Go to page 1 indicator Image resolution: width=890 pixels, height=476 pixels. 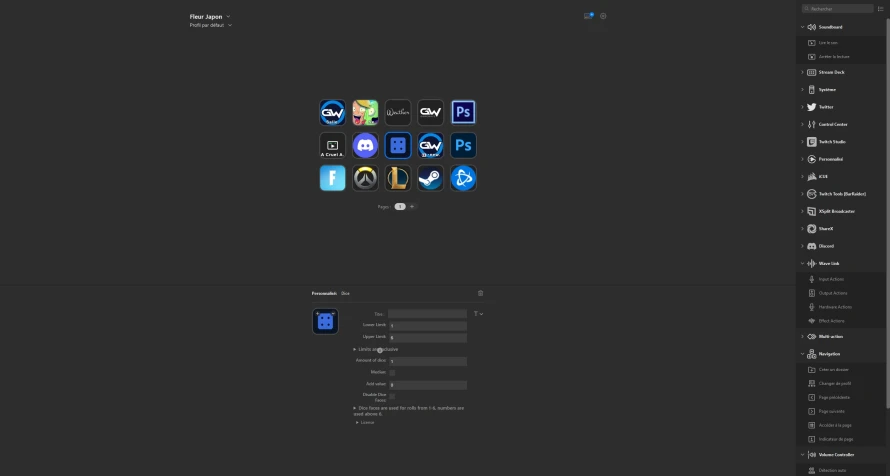coord(400,207)
